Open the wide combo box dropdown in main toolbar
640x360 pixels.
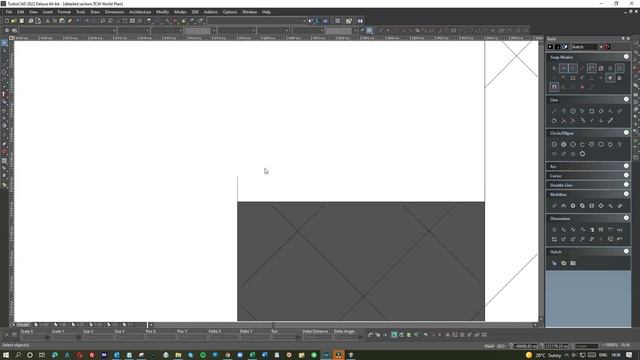(304, 21)
